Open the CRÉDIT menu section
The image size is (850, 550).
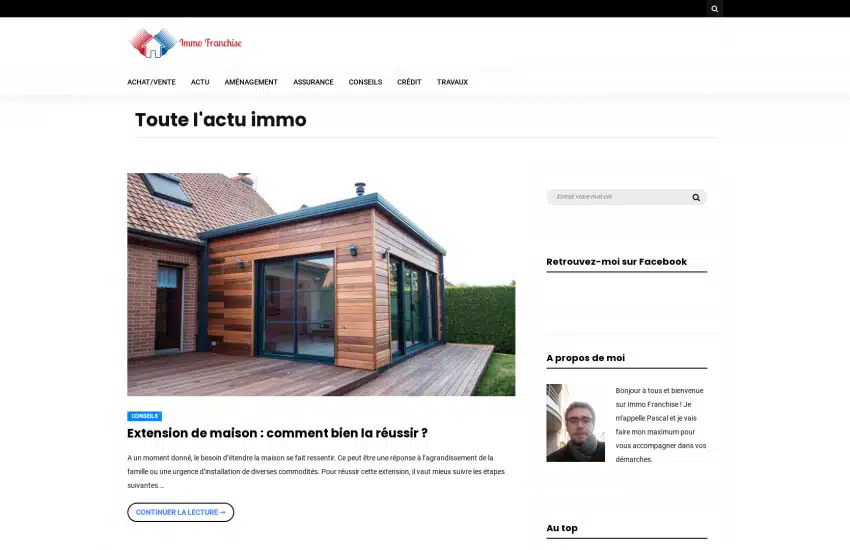[409, 82]
